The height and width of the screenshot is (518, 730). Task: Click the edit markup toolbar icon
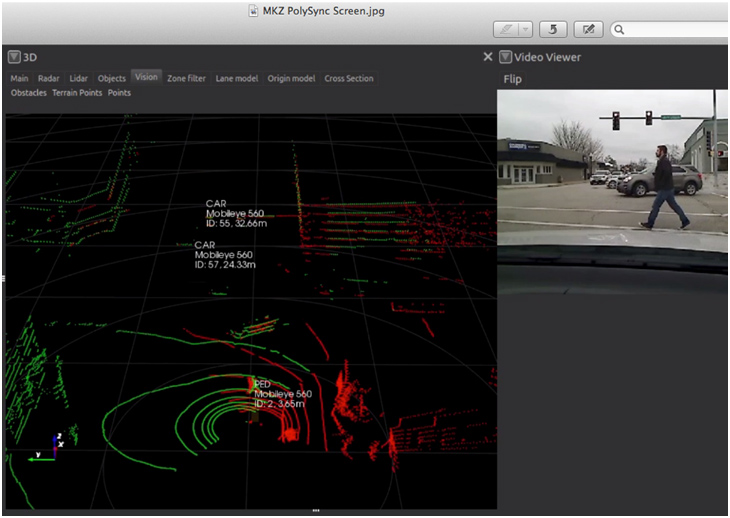point(590,29)
